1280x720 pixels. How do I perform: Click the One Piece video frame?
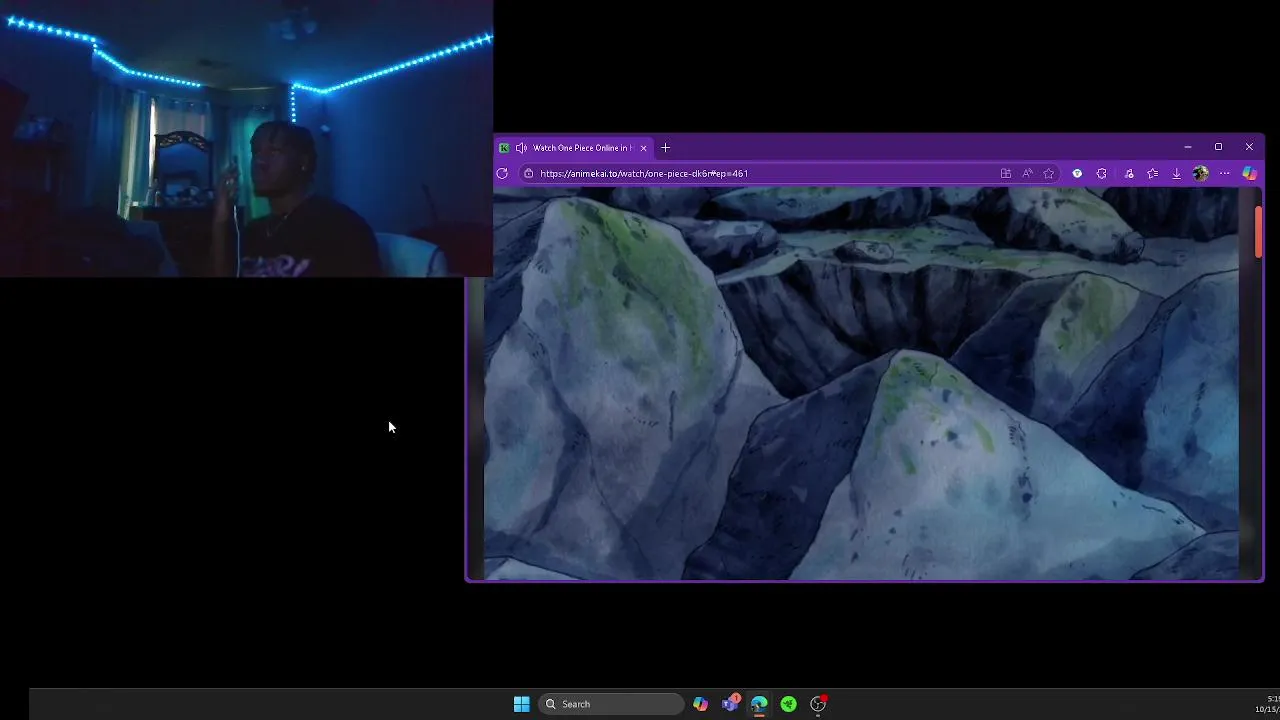click(861, 383)
